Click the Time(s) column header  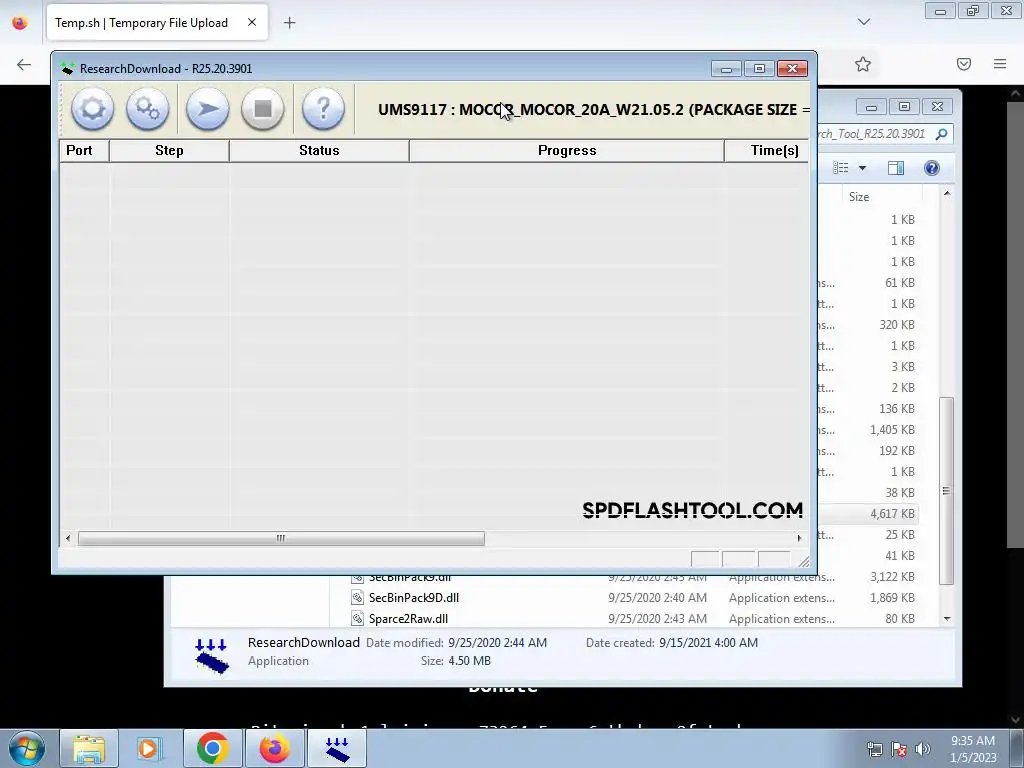[767, 150]
